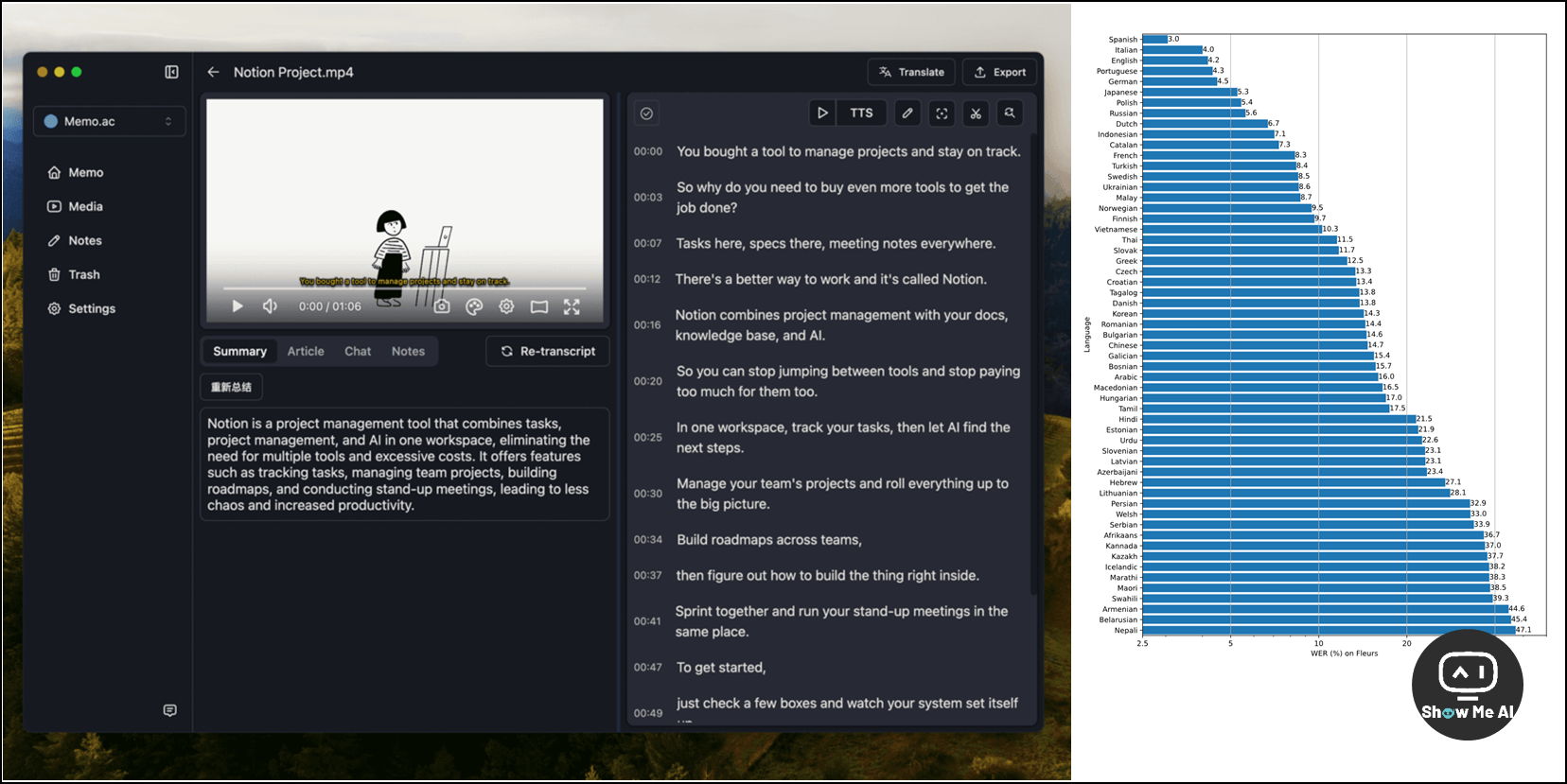Go back using the arrow next to Notion Project.mp4
1567x784 pixels.
coord(213,72)
